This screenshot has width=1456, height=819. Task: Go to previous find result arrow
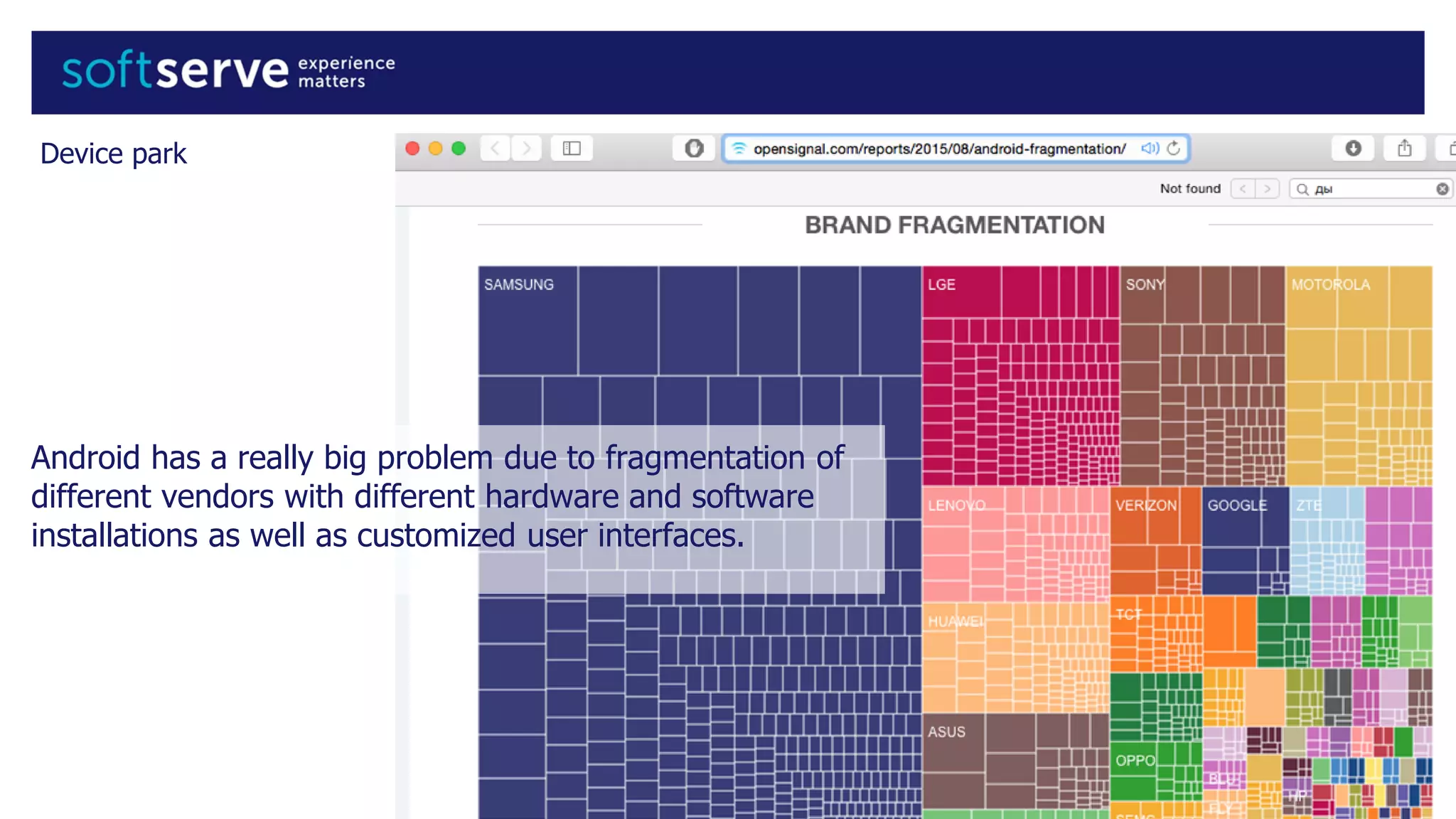[1243, 189]
